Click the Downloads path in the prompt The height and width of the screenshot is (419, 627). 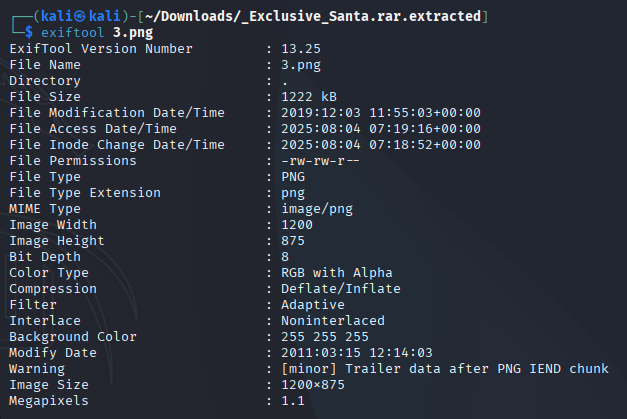(x=313, y=16)
